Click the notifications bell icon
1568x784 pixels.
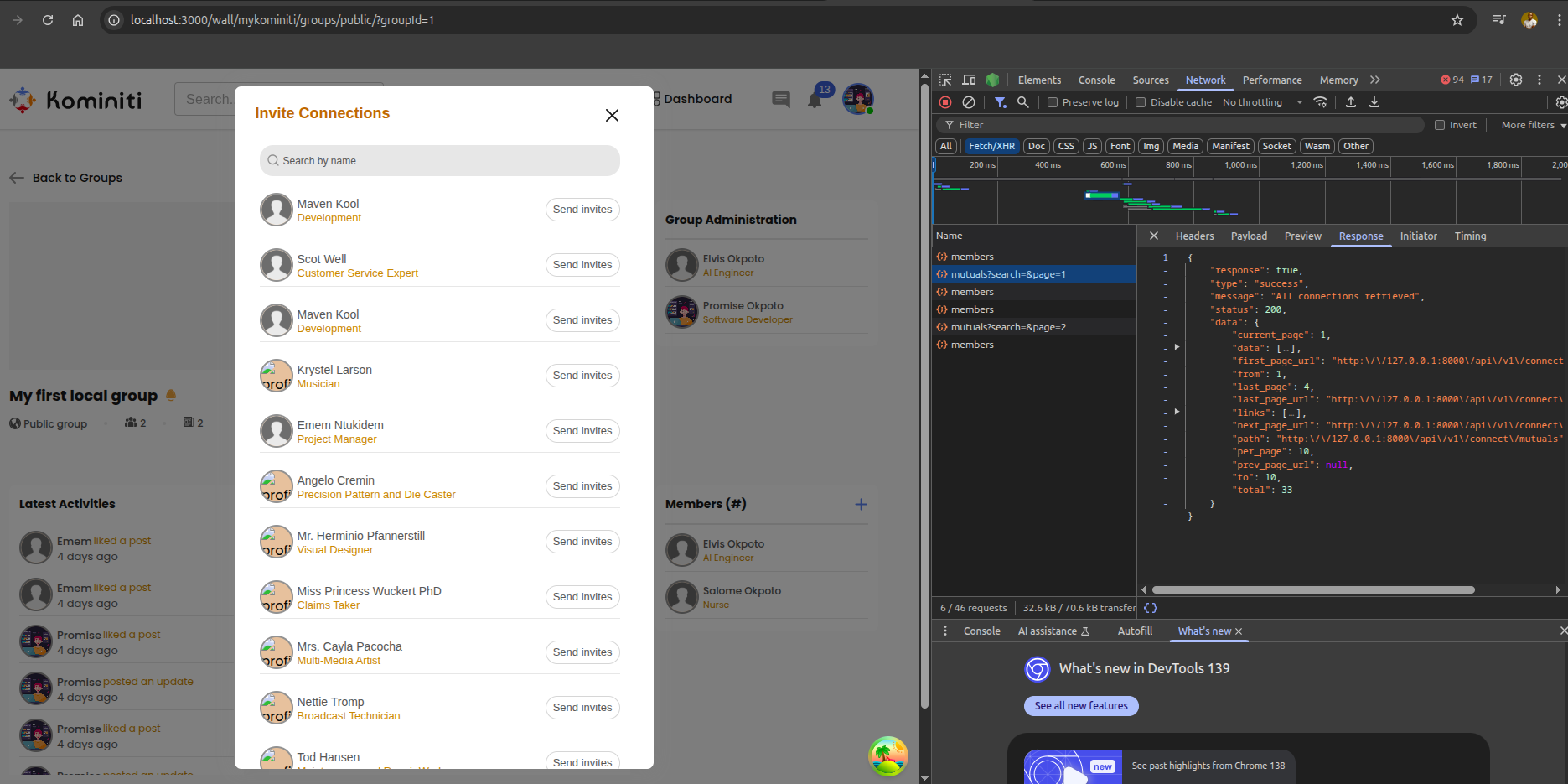click(815, 101)
